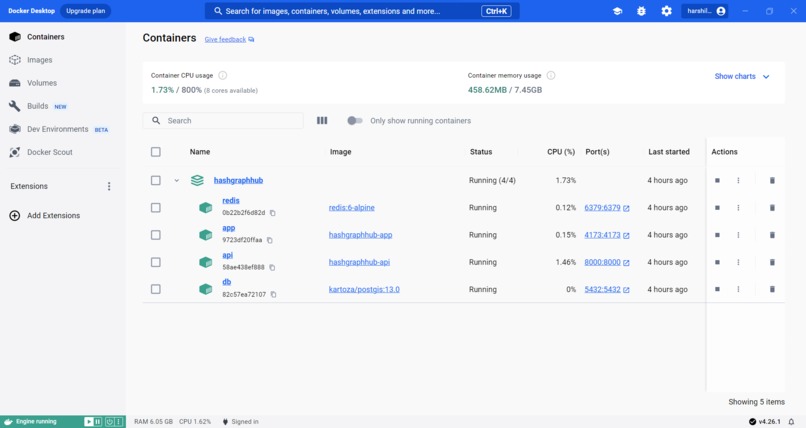Screen dimensions: 806x428
Task: Tick the checkbox for the db container
Action: click(156, 289)
